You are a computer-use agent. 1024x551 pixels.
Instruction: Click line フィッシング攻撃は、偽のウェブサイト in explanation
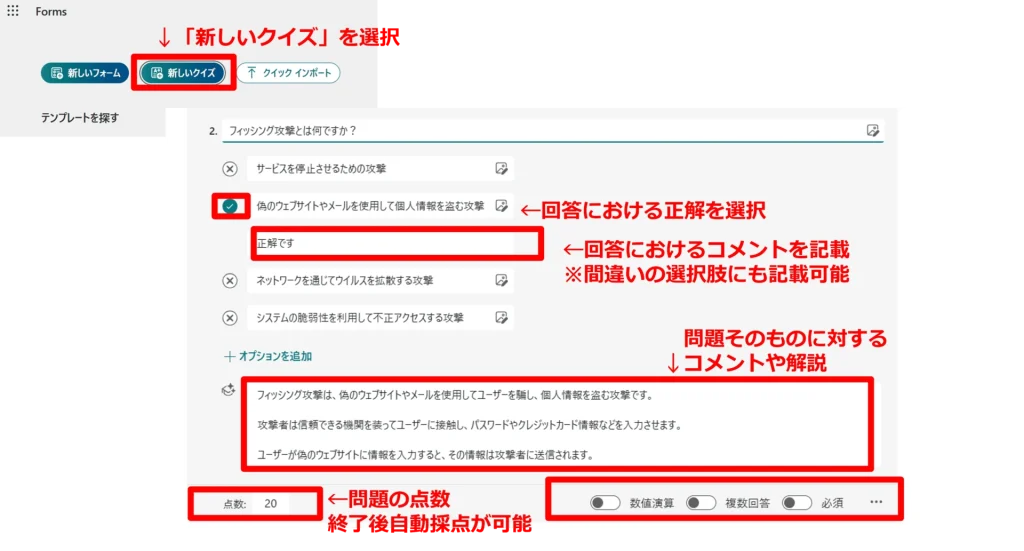pos(455,395)
